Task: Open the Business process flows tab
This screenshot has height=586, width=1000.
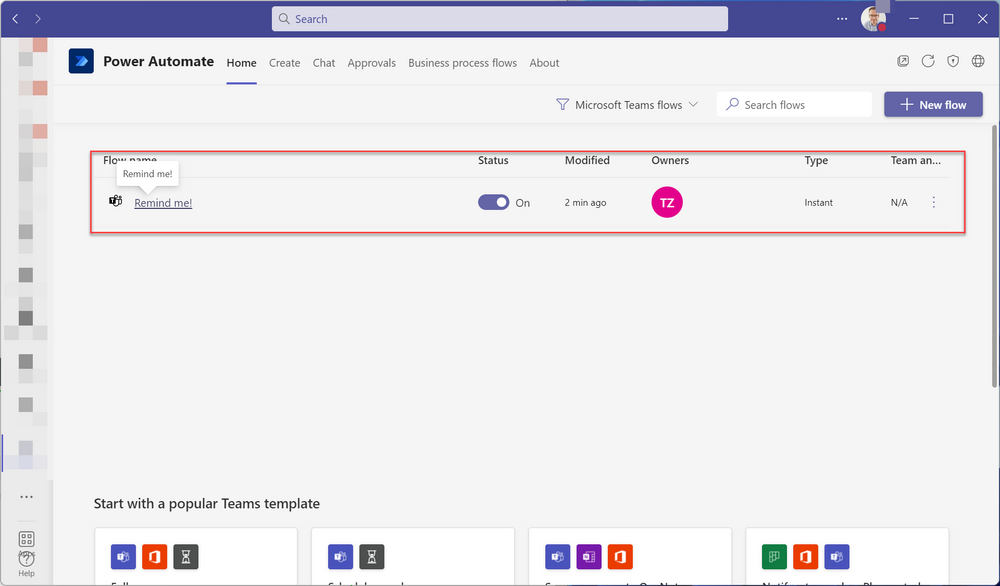Action: (x=462, y=62)
